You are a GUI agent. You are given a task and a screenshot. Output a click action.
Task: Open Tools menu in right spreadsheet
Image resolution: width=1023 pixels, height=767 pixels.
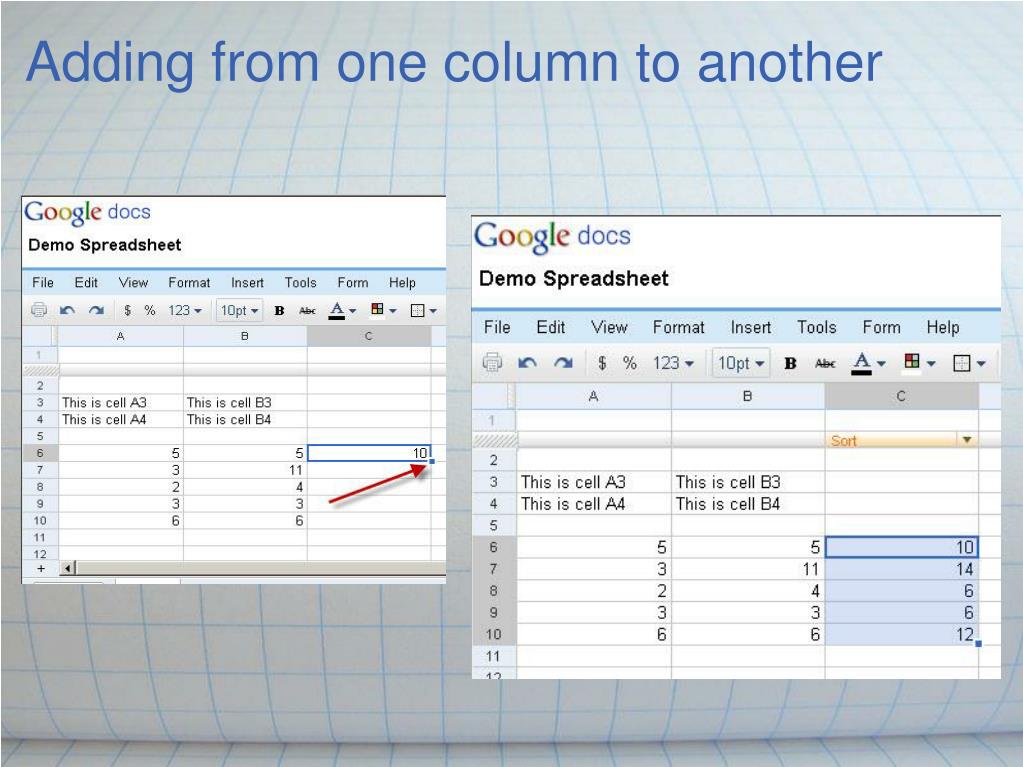[817, 327]
